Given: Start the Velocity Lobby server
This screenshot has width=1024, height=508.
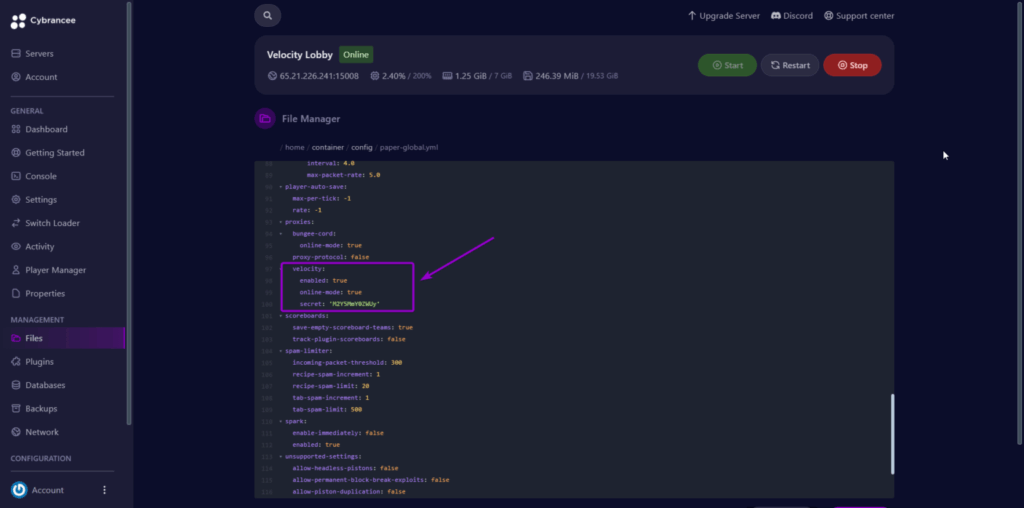Looking at the screenshot, I should (x=728, y=65).
